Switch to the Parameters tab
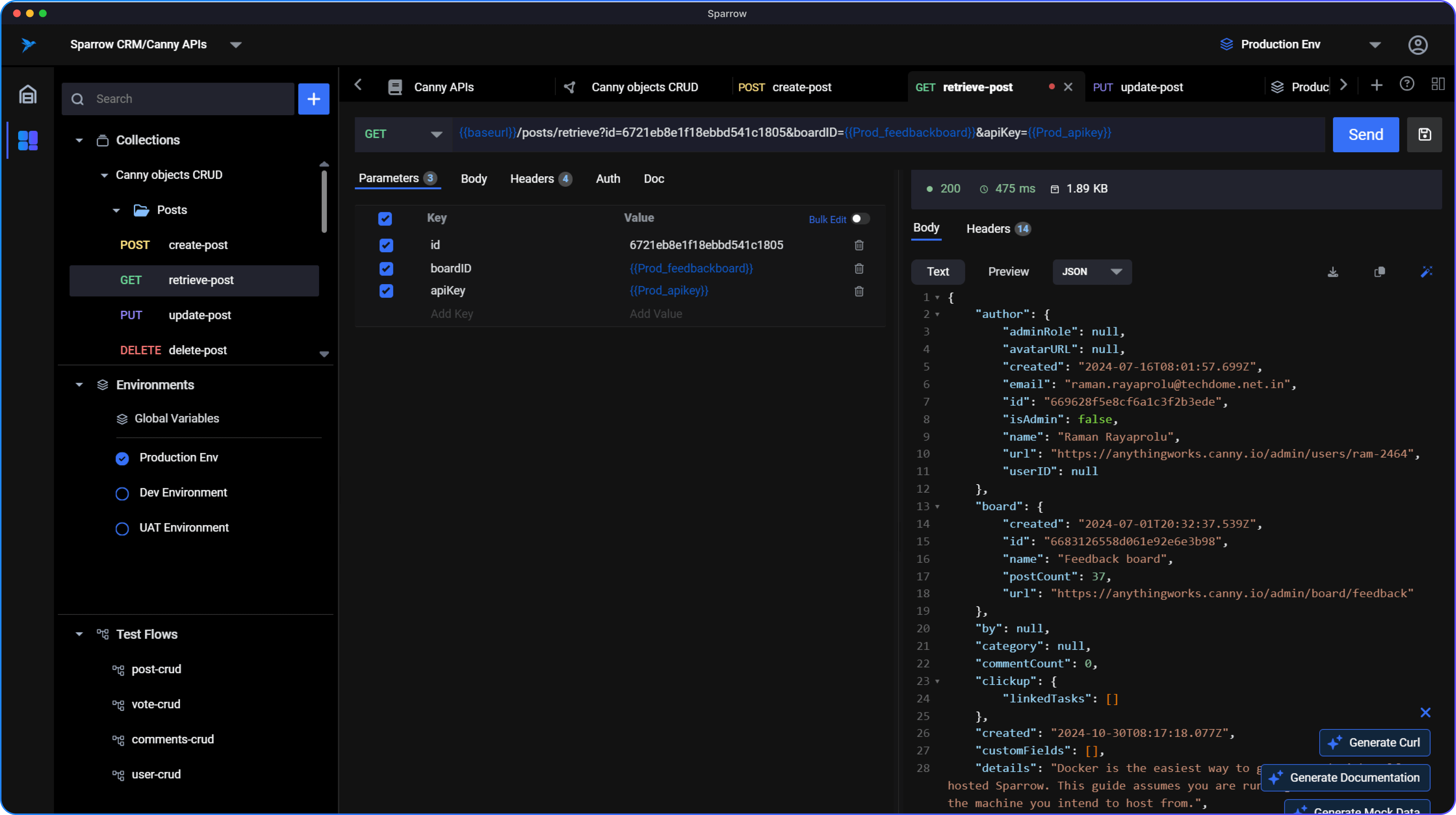This screenshot has width=1456, height=815. [x=397, y=179]
